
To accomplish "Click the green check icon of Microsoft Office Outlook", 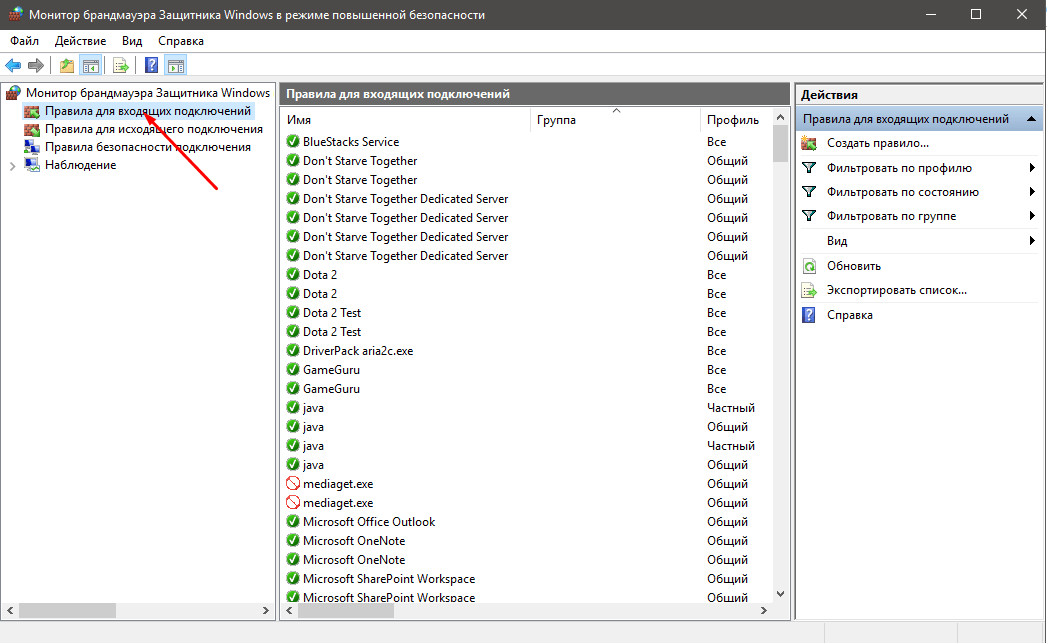I will click(292, 521).
